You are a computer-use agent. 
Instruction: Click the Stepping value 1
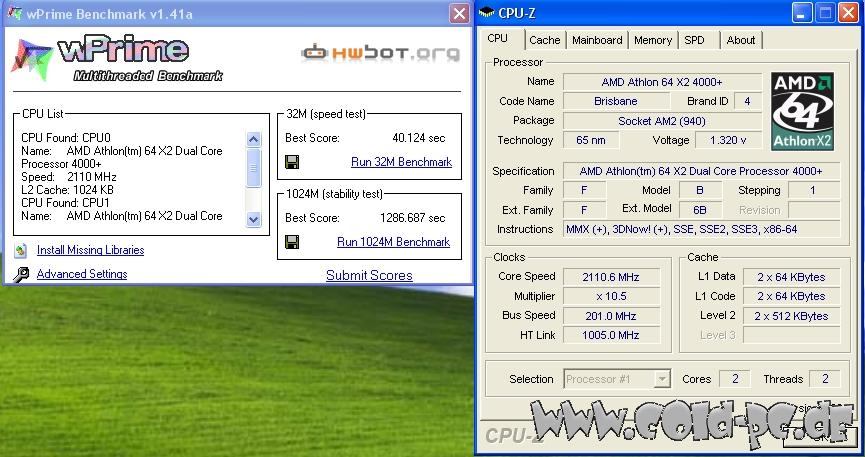point(813,190)
